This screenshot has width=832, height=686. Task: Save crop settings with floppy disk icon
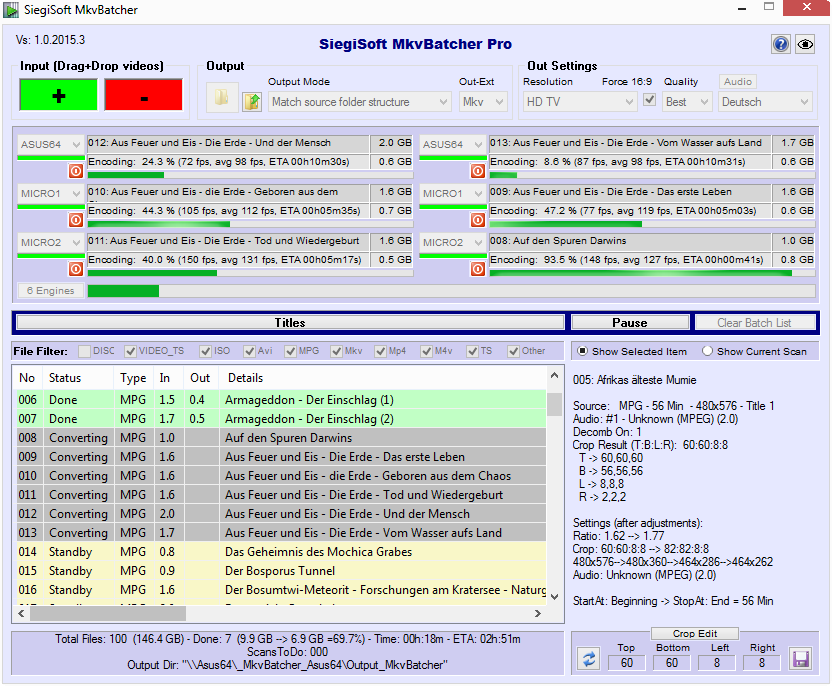coord(800,659)
